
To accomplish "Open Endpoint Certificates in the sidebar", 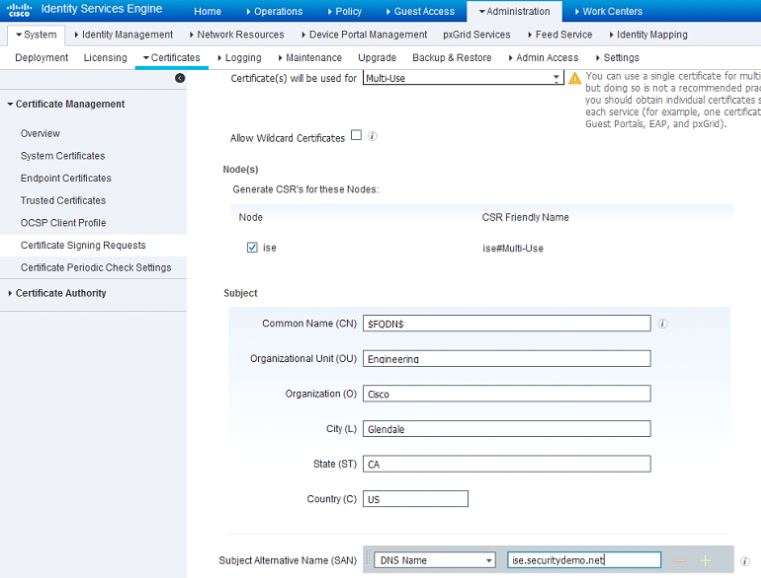I will (x=66, y=178).
